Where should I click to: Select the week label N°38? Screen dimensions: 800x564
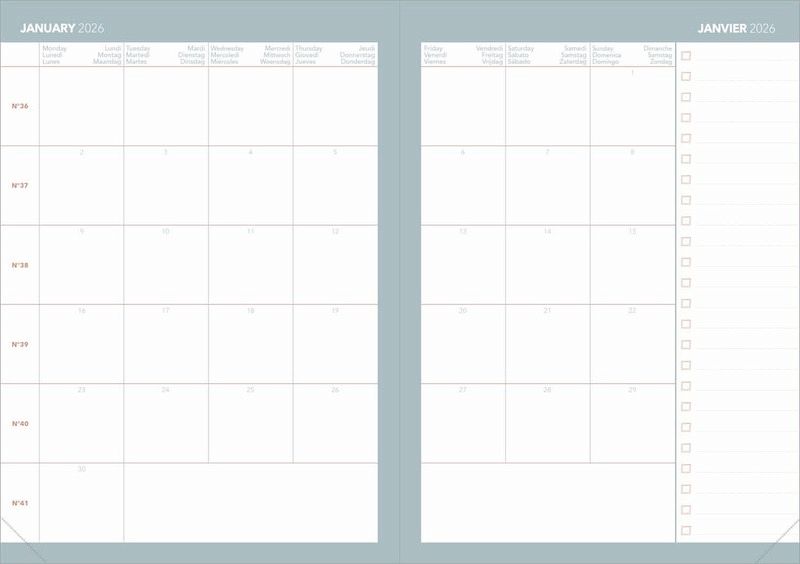pyautogui.click(x=20, y=265)
